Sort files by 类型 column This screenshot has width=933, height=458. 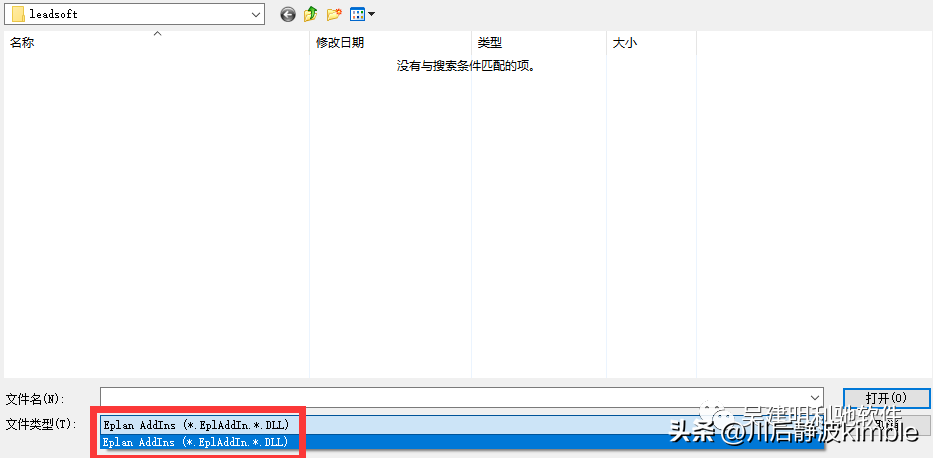point(489,43)
